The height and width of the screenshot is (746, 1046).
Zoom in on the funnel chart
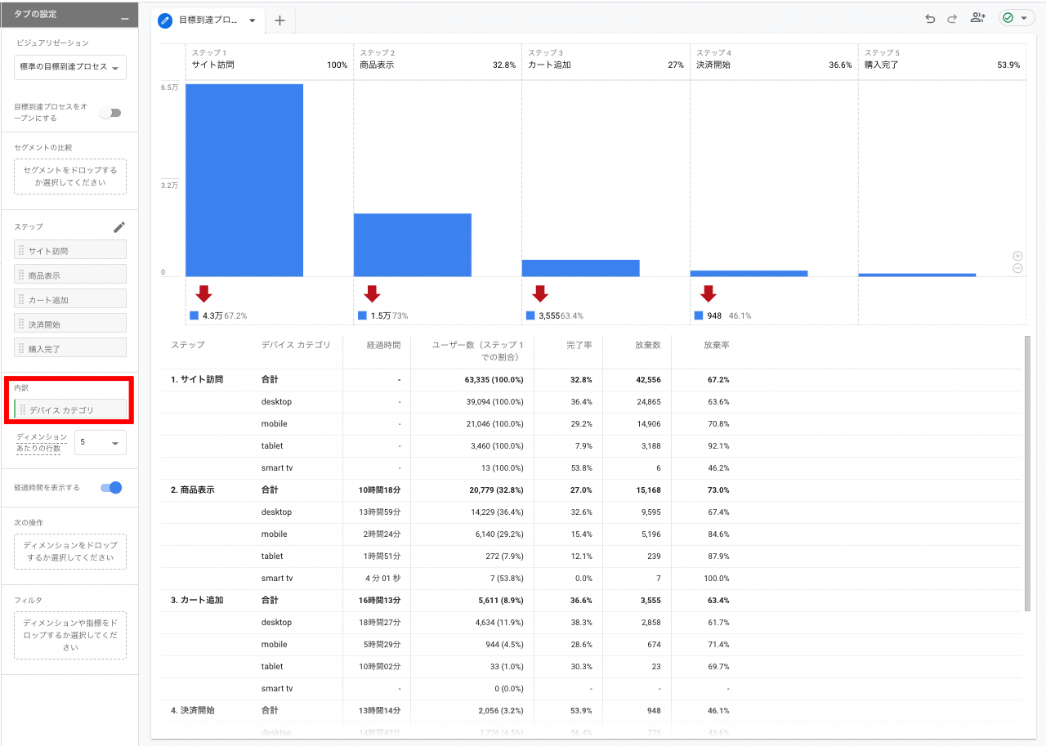[x=1017, y=256]
